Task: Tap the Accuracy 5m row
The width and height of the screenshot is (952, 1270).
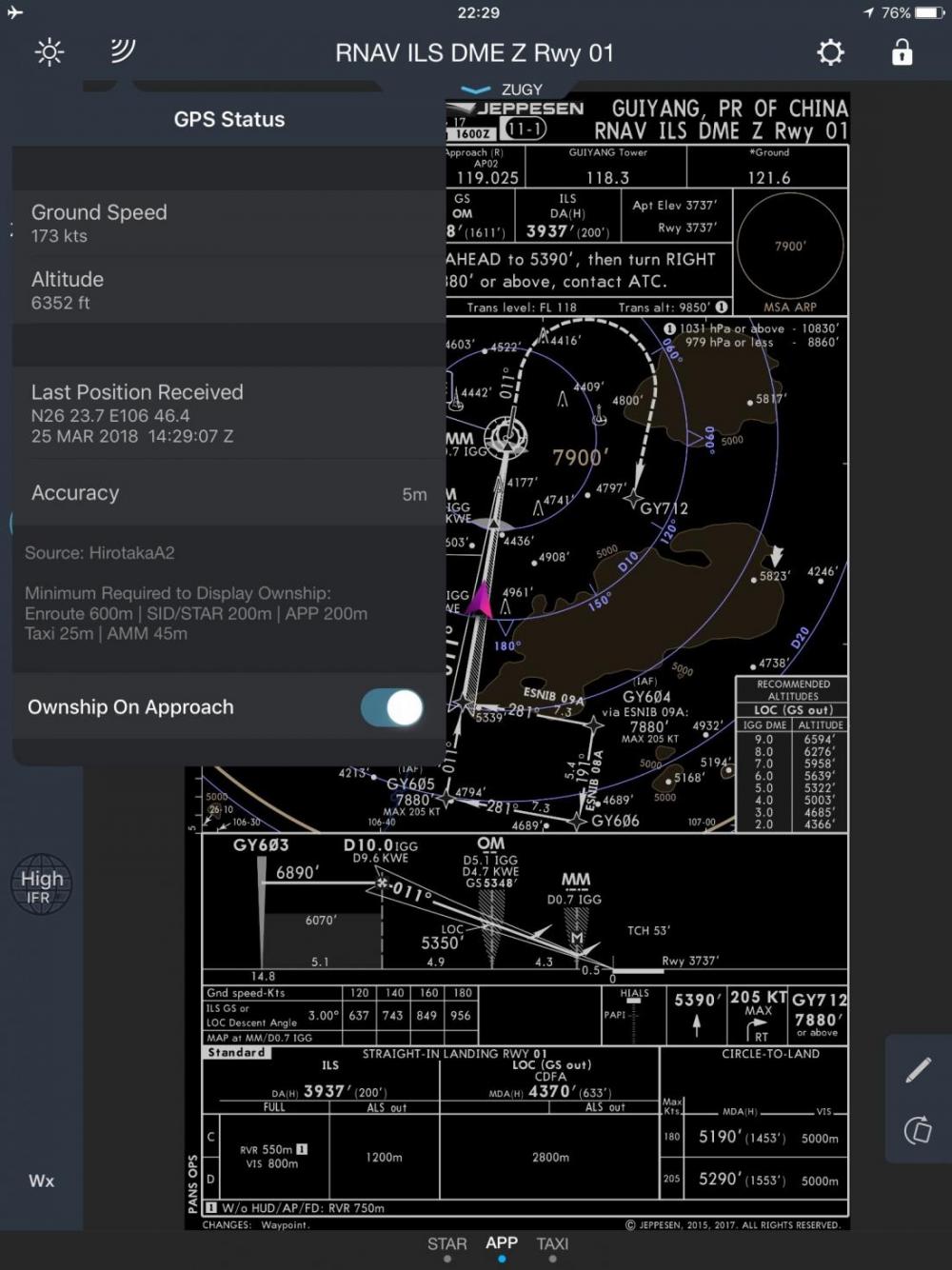Action: tap(228, 493)
